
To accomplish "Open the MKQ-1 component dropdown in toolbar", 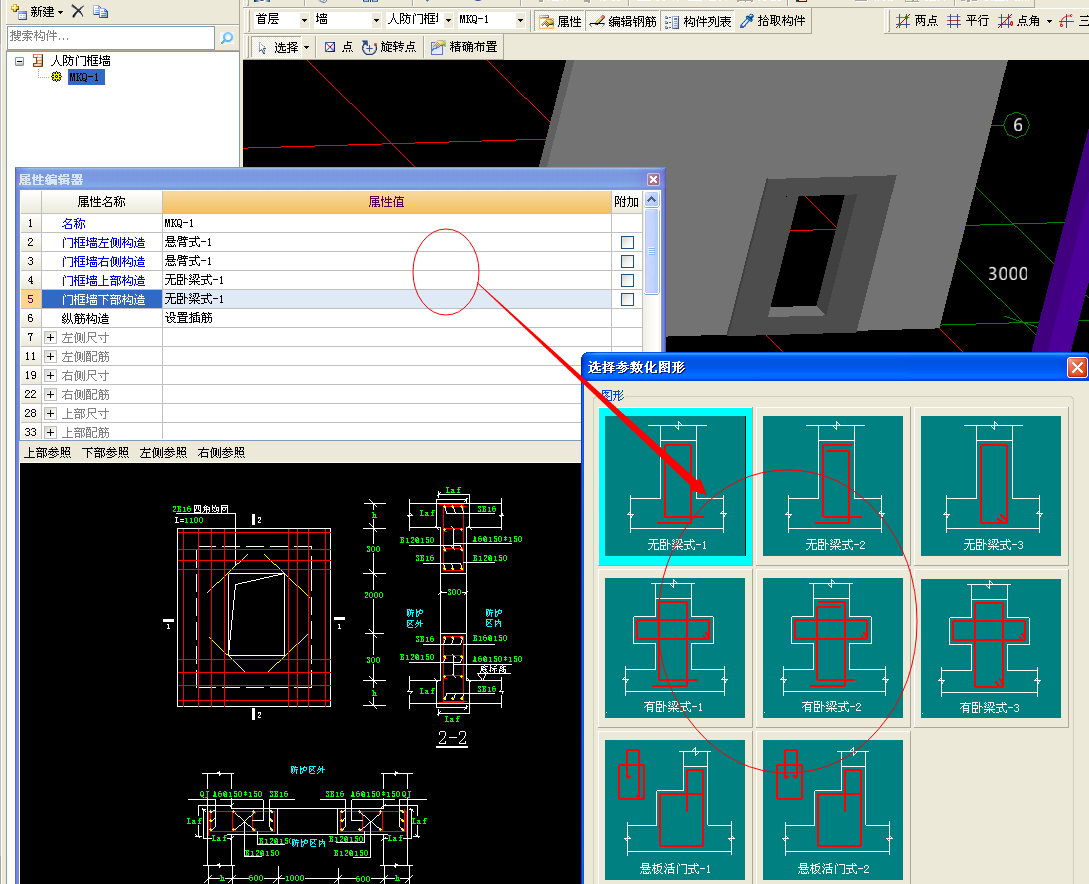I will coord(520,20).
